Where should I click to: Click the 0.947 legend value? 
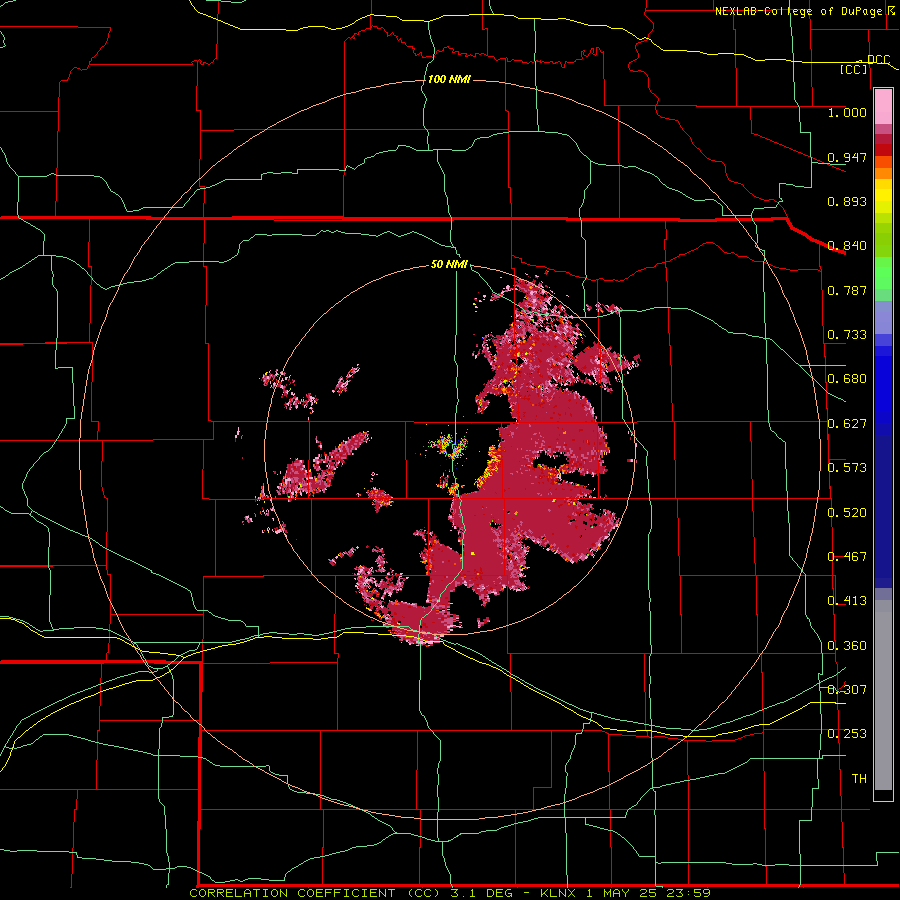pyautogui.click(x=847, y=157)
